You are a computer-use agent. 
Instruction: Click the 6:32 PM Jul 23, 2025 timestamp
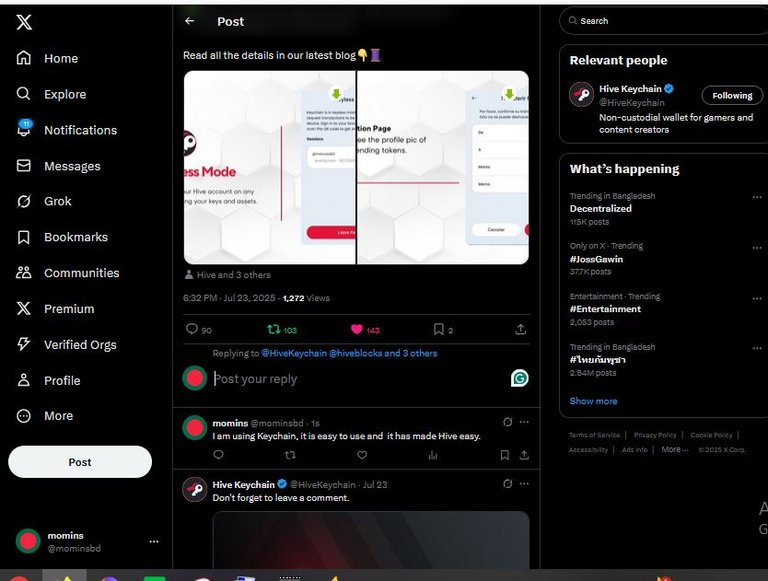point(229,298)
